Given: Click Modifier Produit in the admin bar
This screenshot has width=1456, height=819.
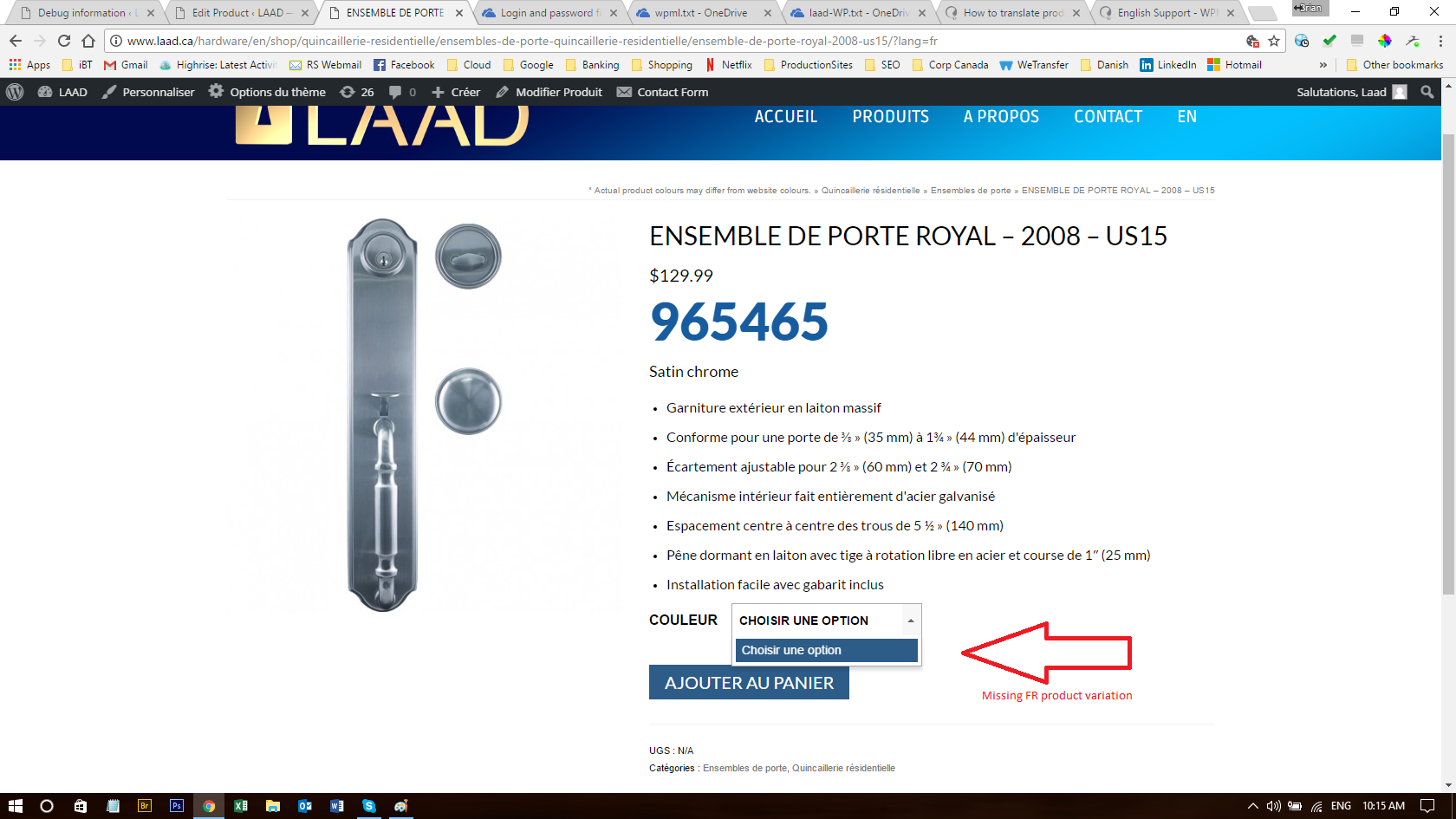Looking at the screenshot, I should pyautogui.click(x=549, y=92).
